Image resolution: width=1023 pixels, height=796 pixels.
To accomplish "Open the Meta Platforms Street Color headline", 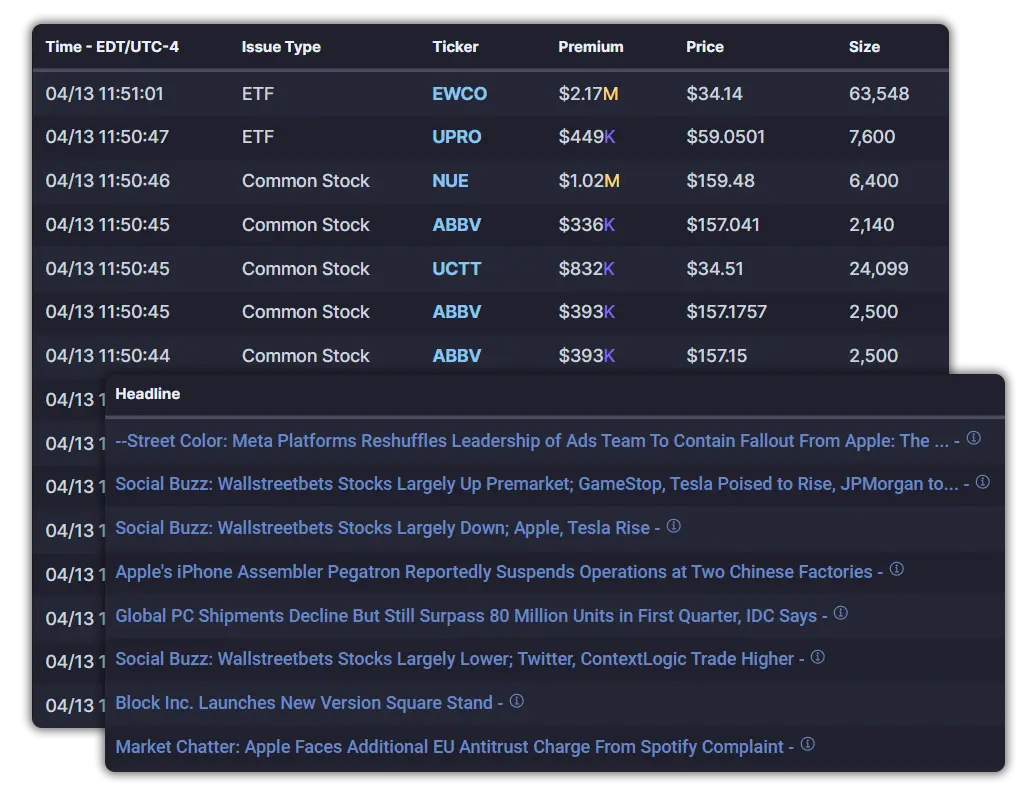I will pyautogui.click(x=532, y=441).
